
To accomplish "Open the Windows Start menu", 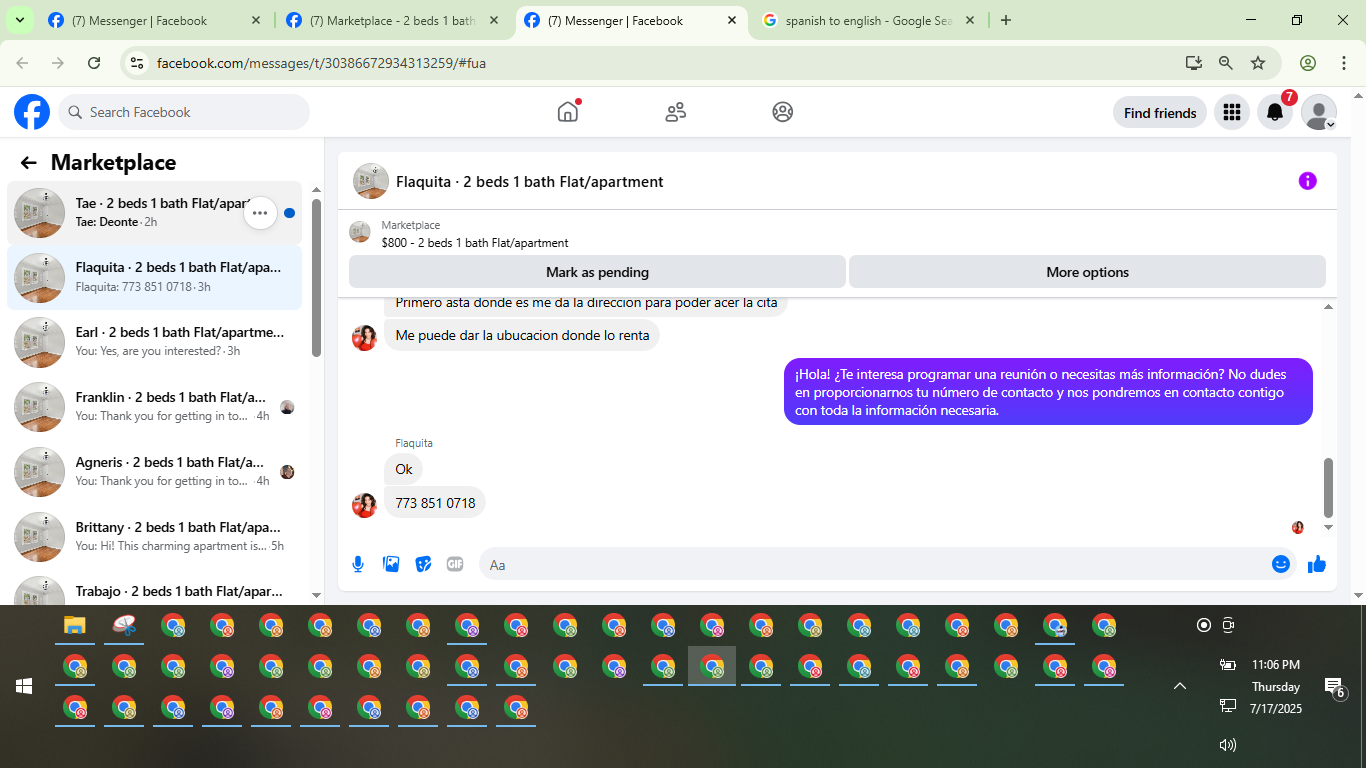I will [24, 686].
